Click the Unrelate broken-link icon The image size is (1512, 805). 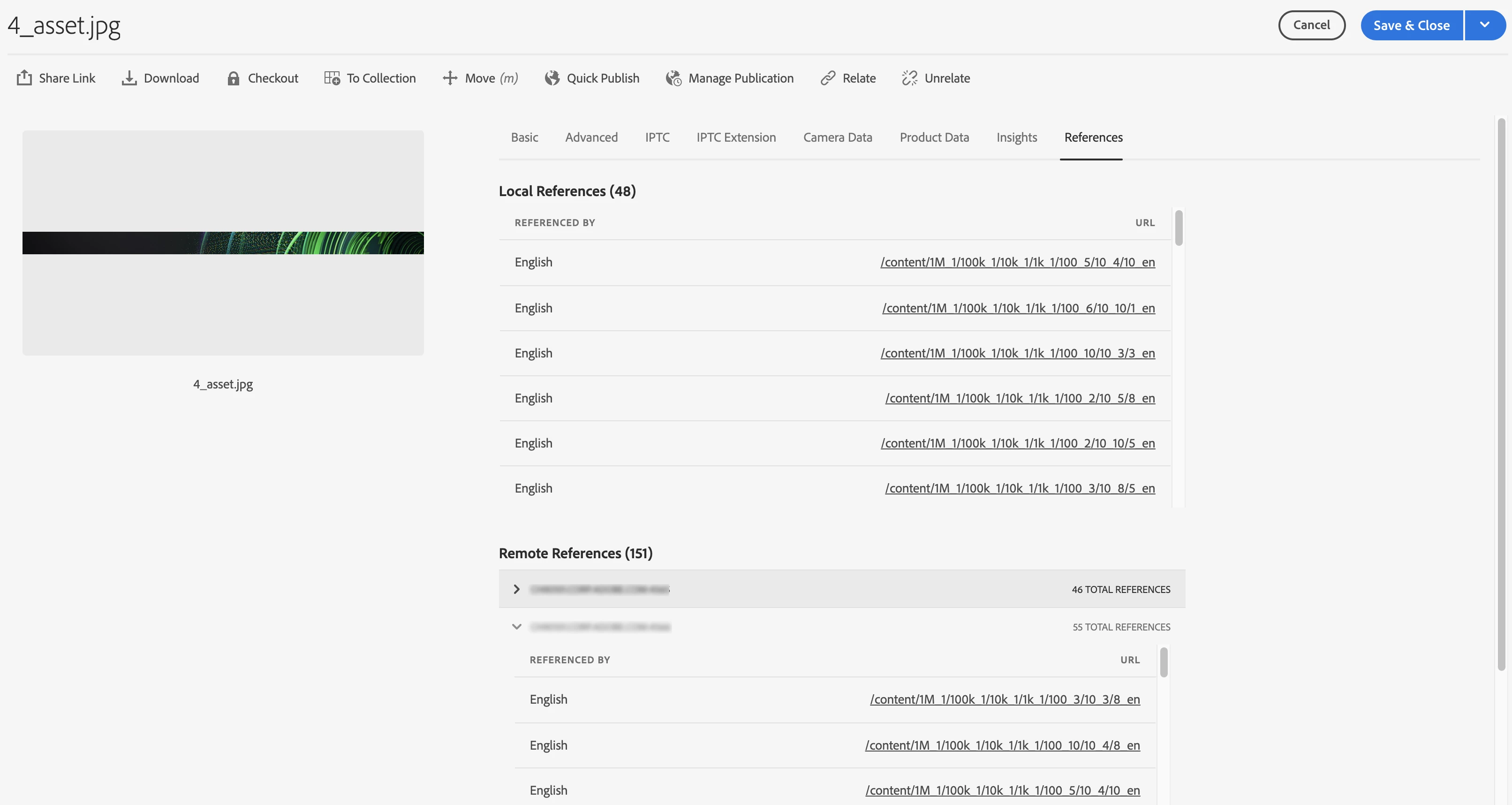[x=909, y=78]
